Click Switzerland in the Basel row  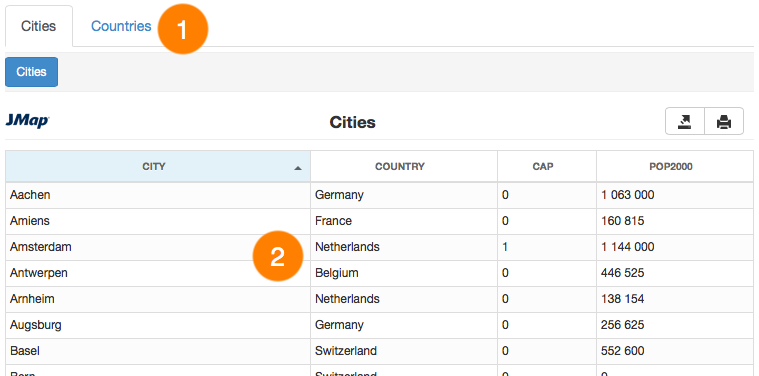point(346,351)
